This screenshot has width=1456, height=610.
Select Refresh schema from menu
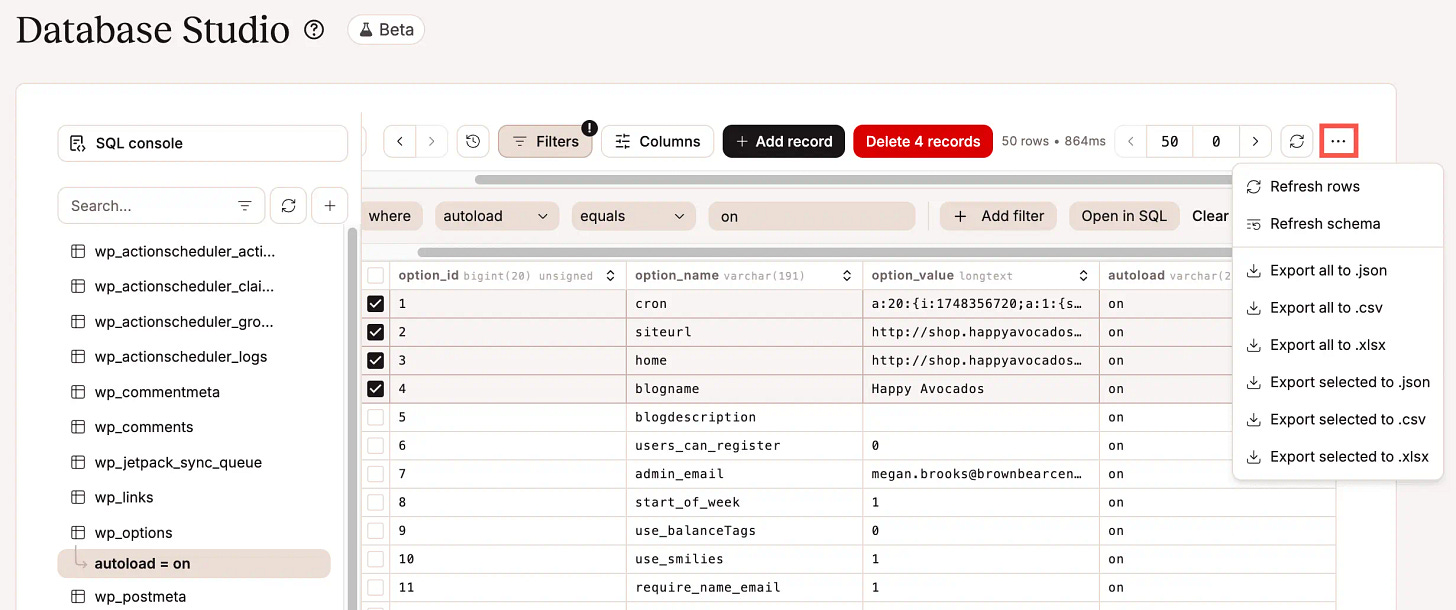[1337, 224]
